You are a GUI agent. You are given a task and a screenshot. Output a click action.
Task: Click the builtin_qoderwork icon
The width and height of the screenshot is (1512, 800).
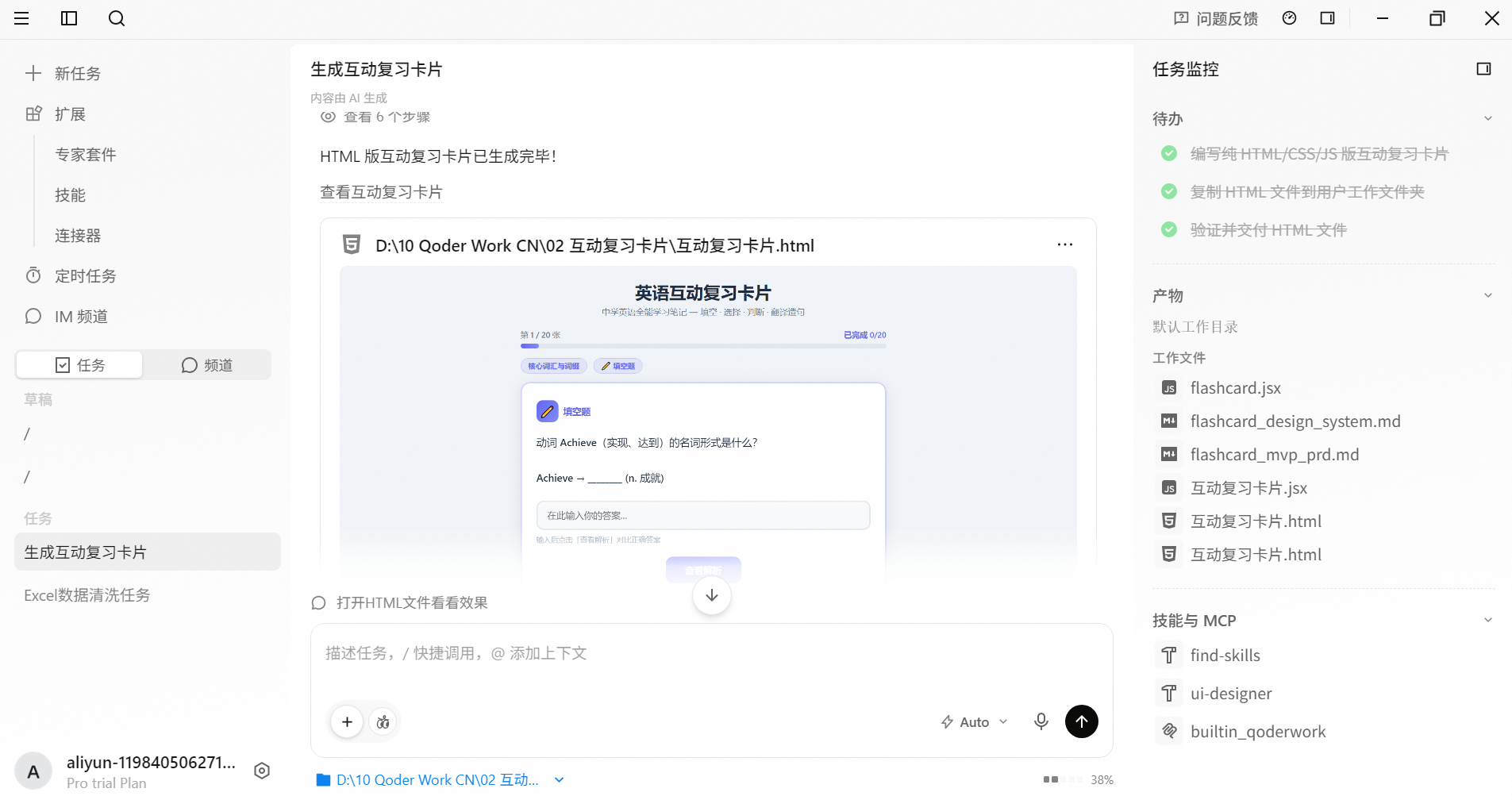(1169, 732)
